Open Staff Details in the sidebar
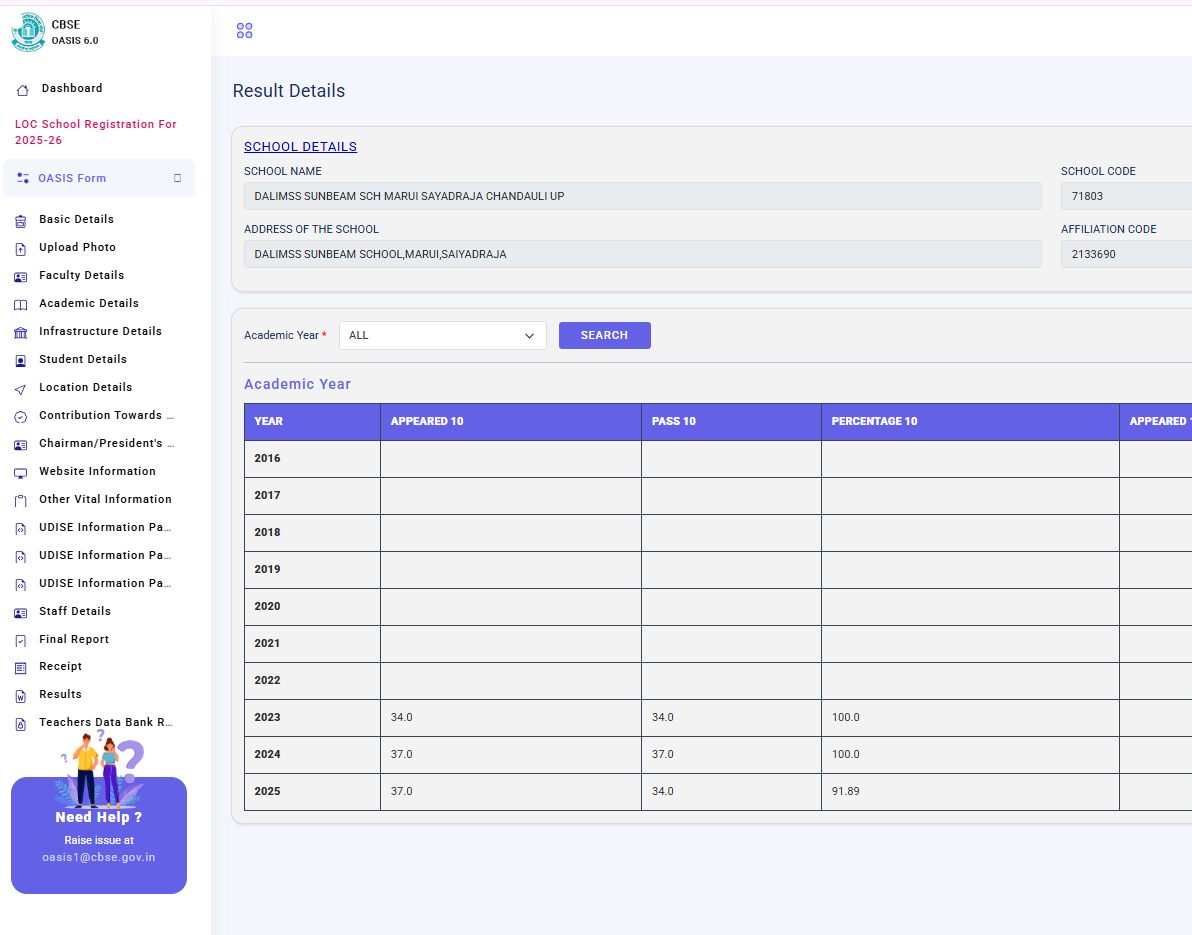The image size is (1192, 935). pyautogui.click(x=74, y=611)
